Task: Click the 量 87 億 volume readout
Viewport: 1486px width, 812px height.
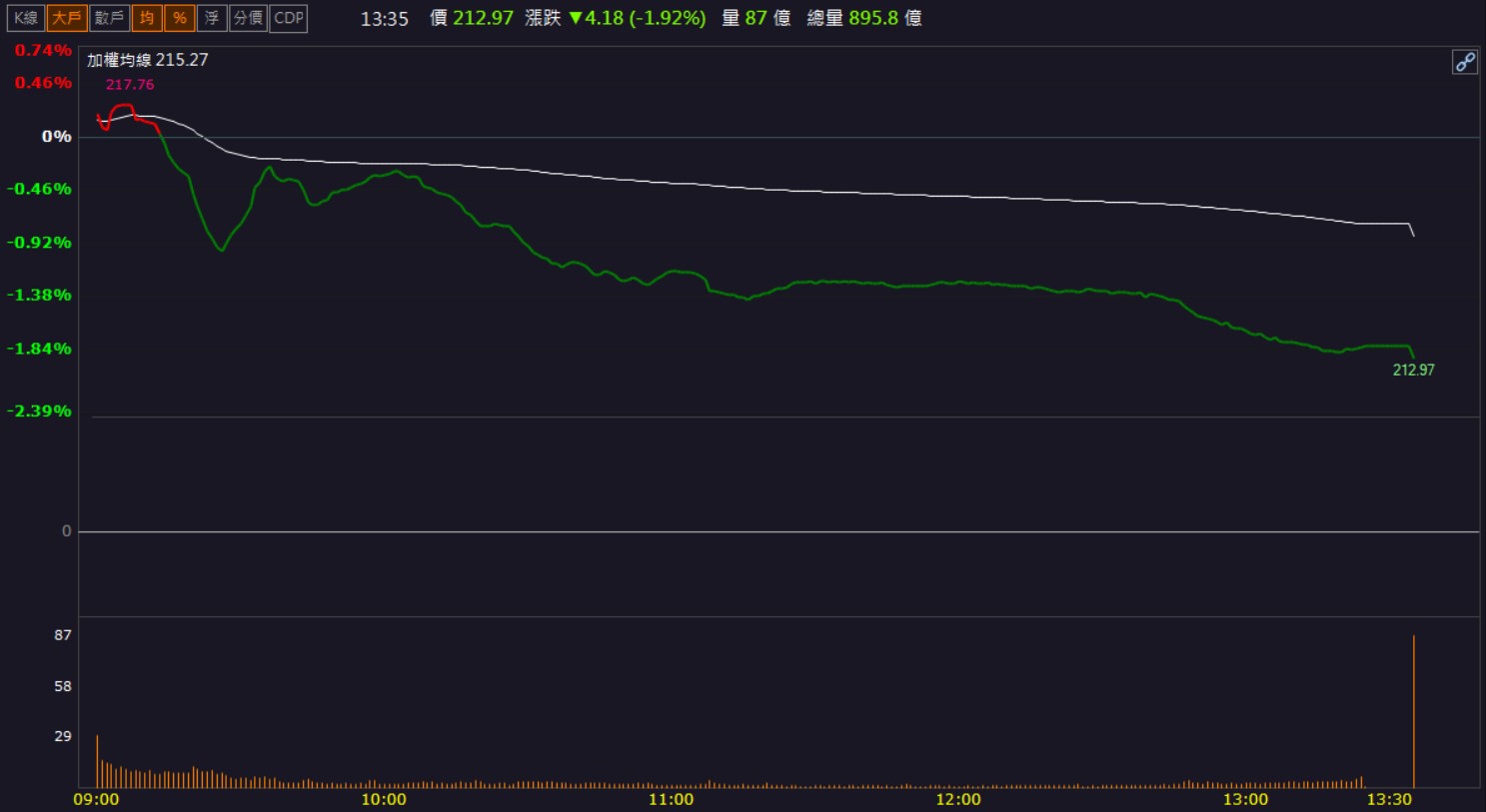Action: tap(756, 18)
